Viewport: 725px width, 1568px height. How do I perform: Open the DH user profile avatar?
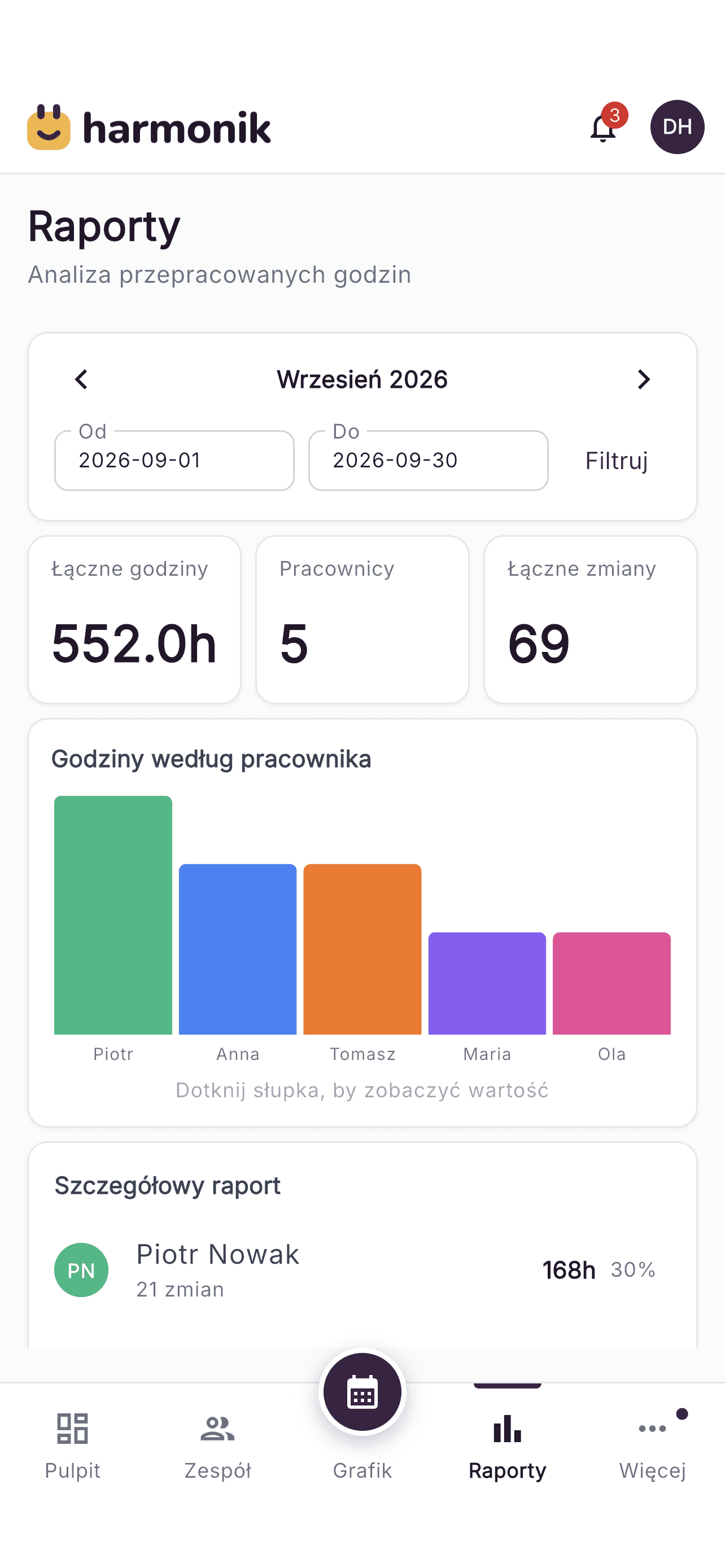click(677, 126)
